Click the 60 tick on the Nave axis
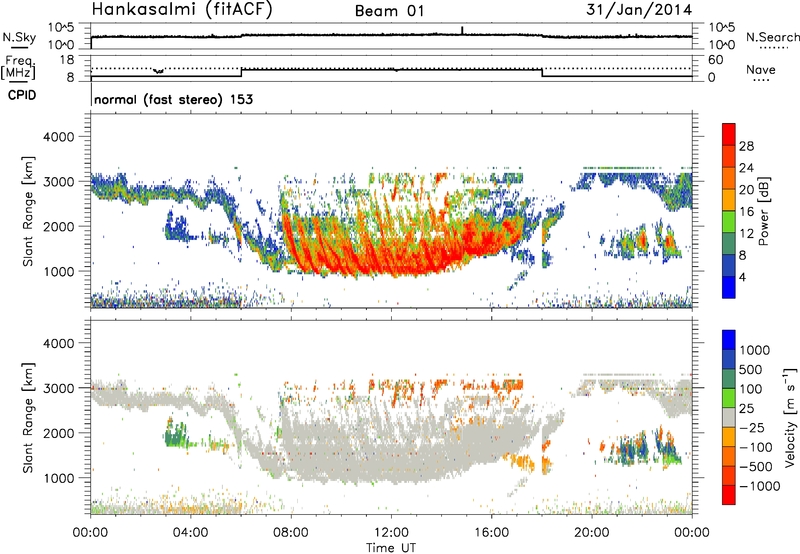 pos(716,60)
